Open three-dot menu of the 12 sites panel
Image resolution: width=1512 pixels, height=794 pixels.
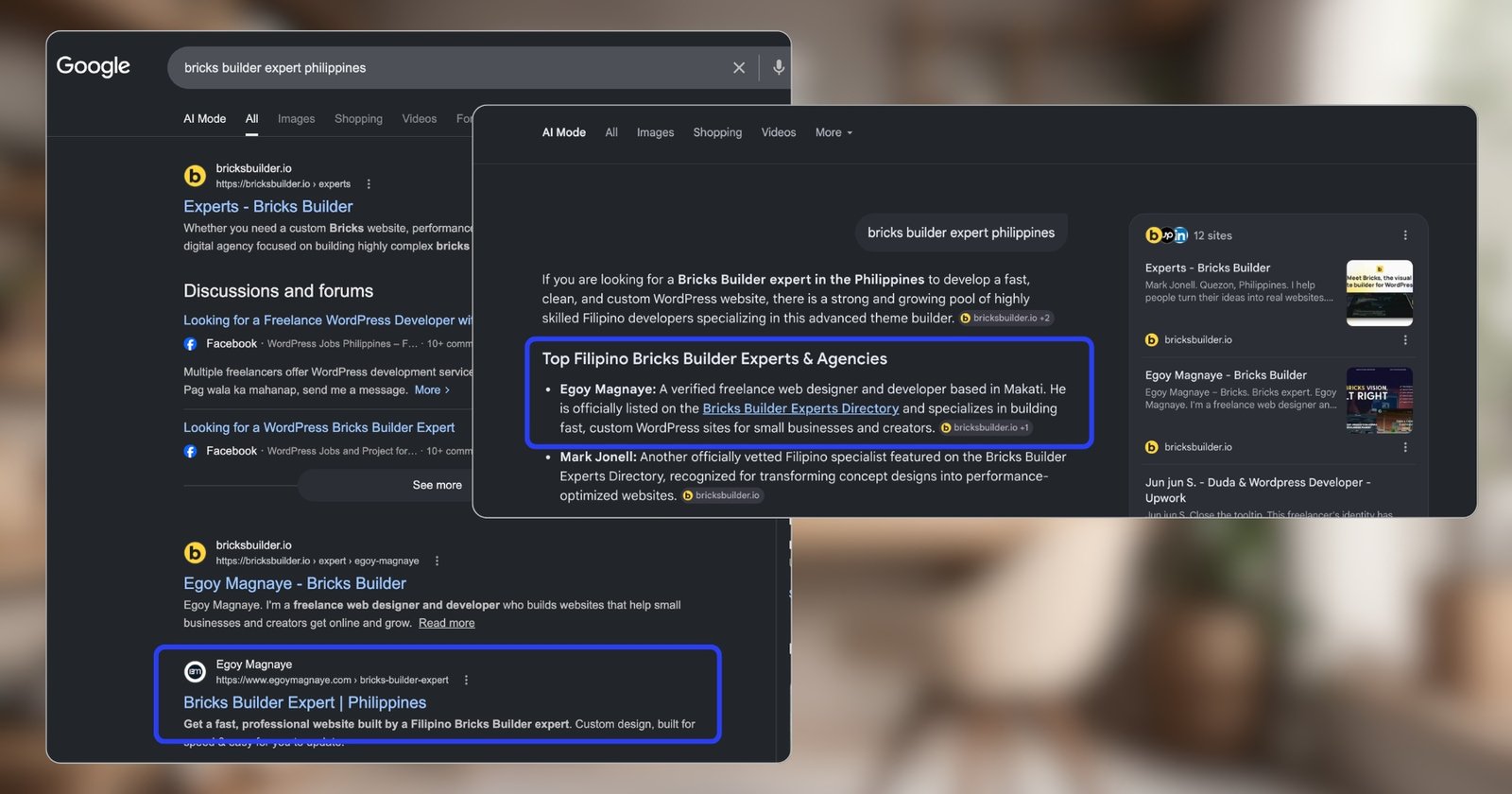pos(1405,235)
